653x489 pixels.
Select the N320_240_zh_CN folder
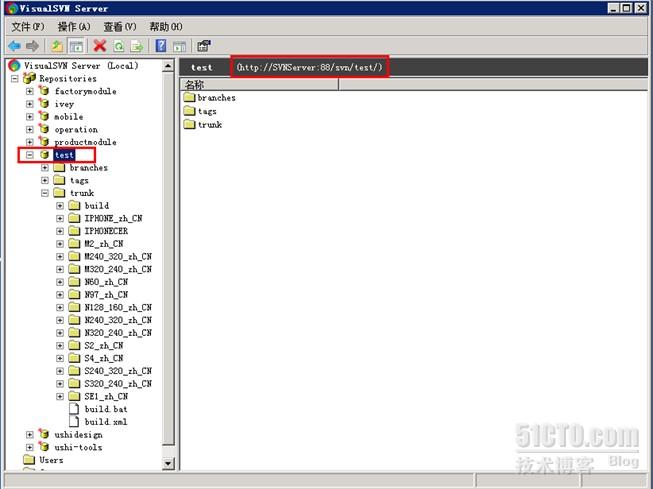118,332
